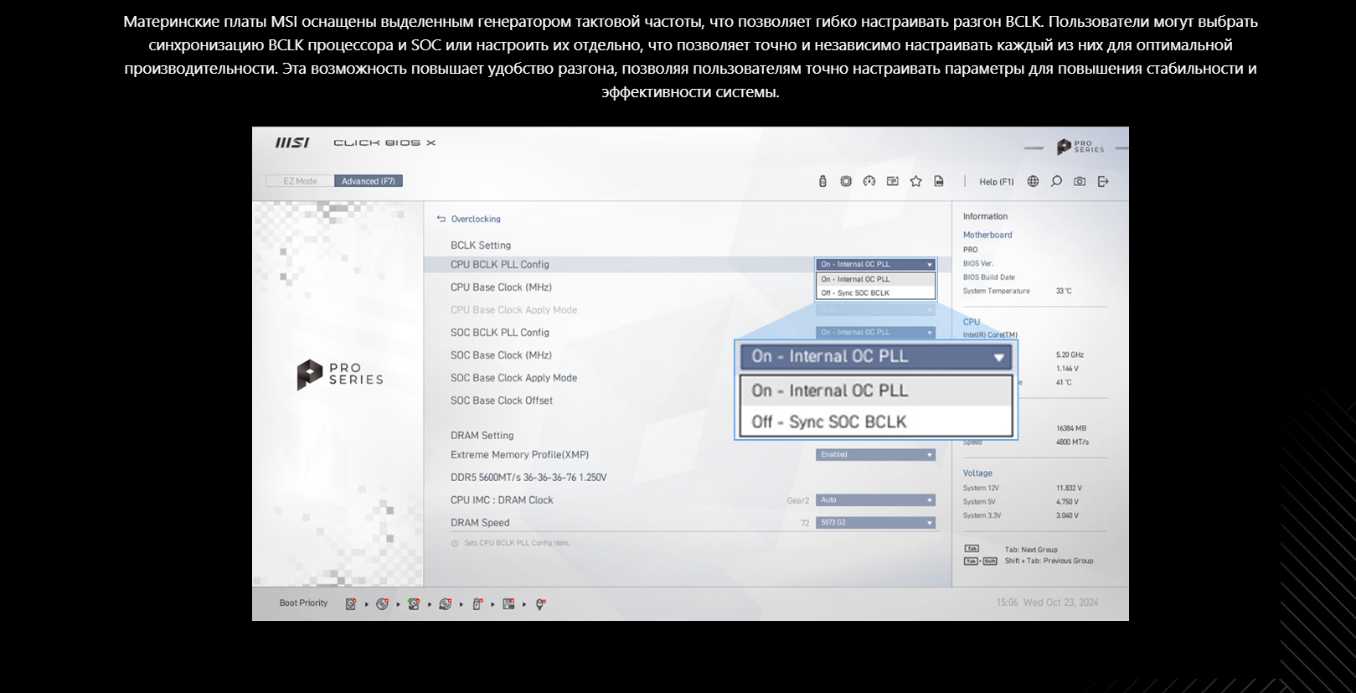Viewport: 1356px width, 693px height.
Task: Click the first boot priority device icon
Action: [351, 604]
